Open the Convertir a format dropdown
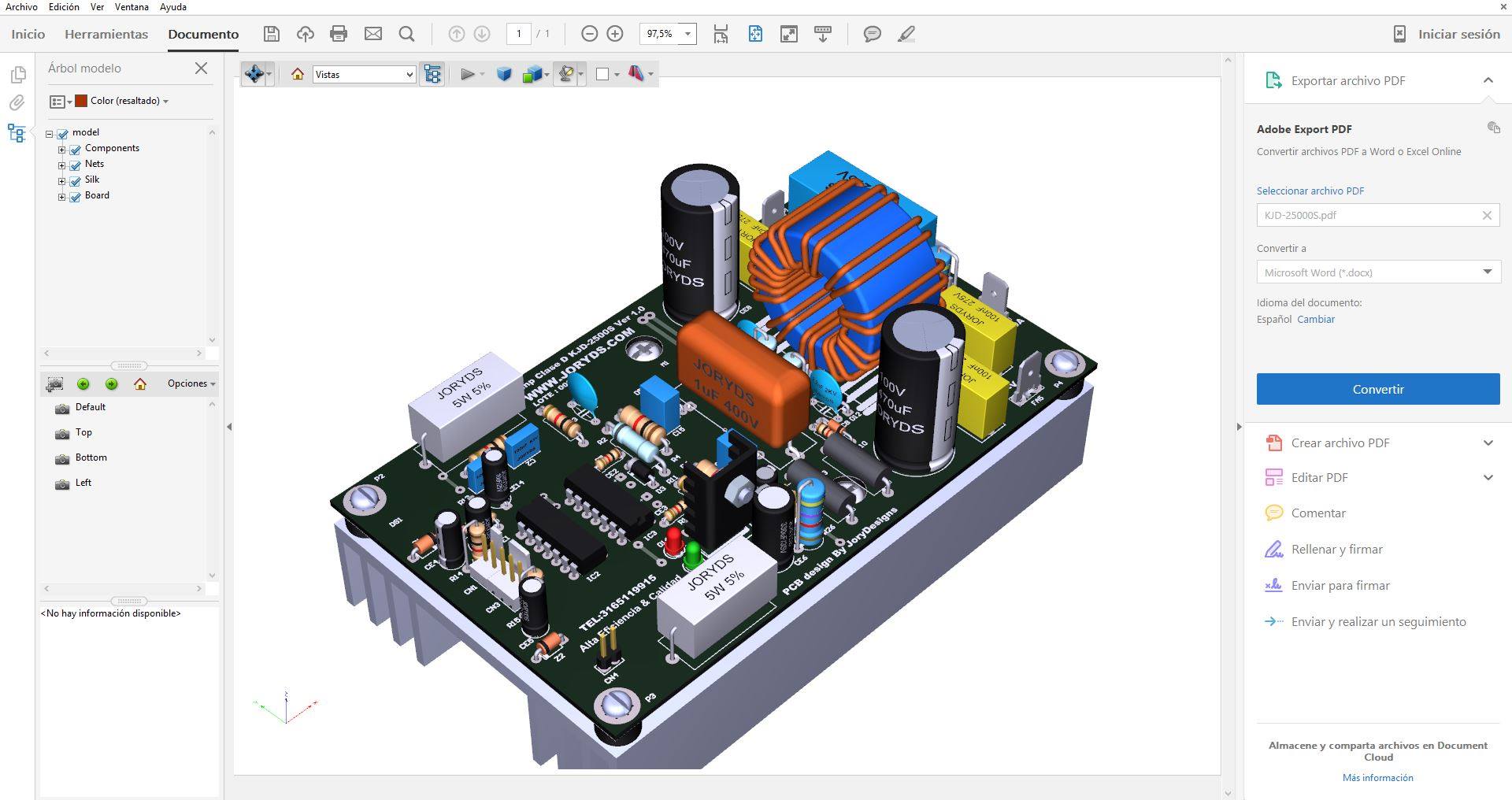Image resolution: width=1512 pixels, height=800 pixels. pos(1378,272)
